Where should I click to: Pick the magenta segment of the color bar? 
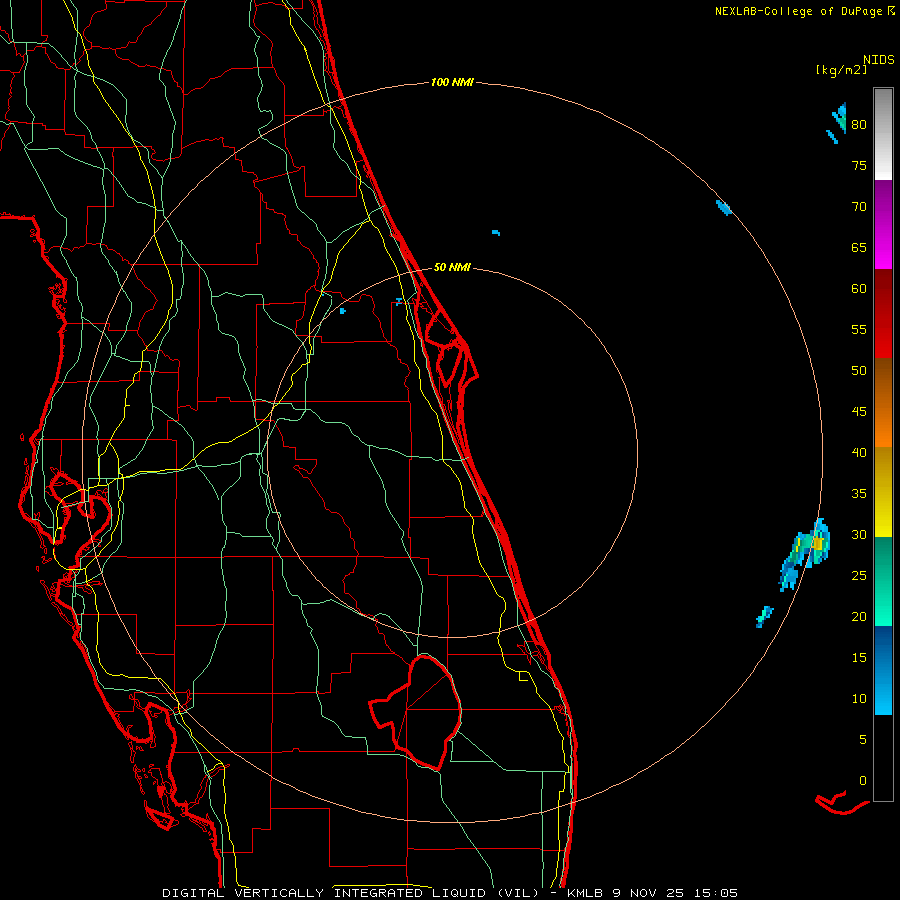pos(883,224)
